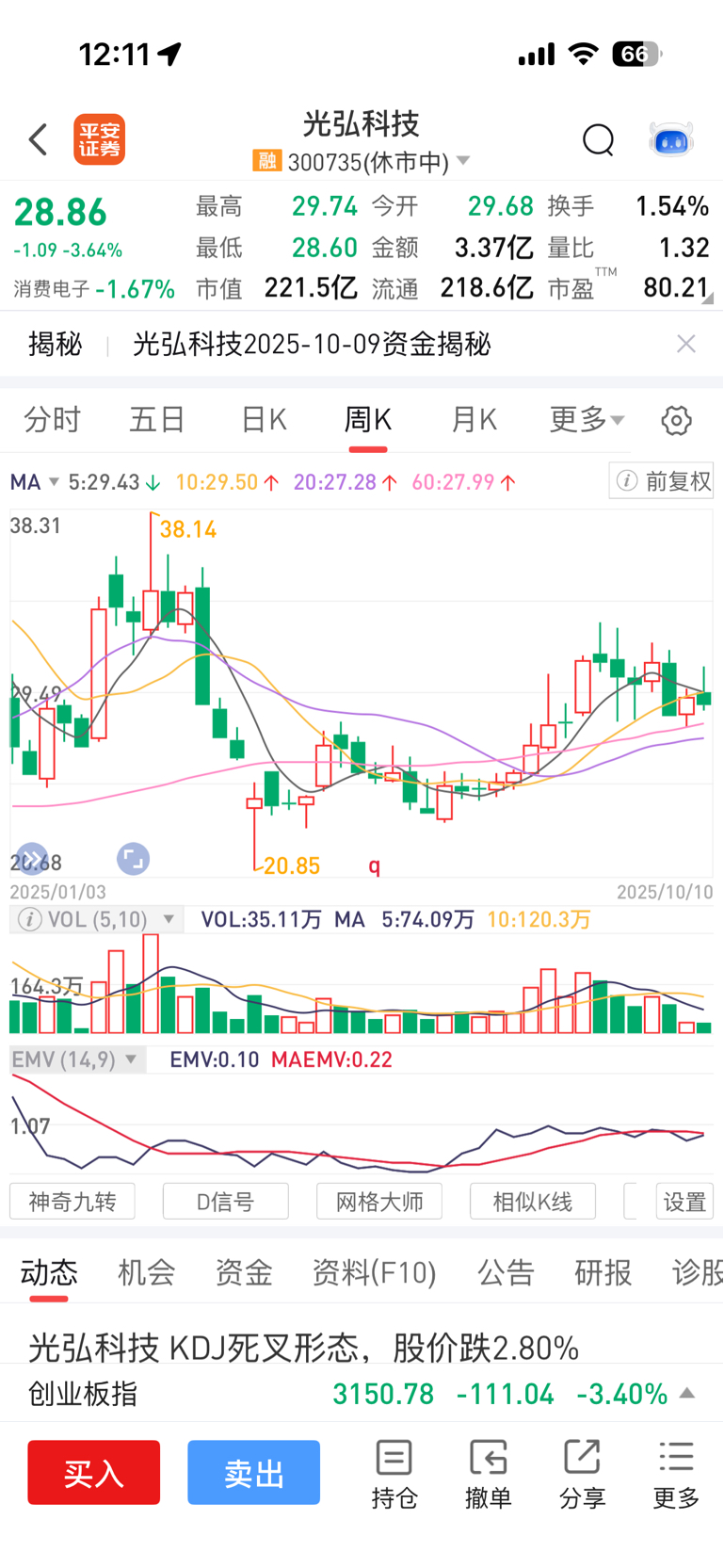Screen dimensions: 724x1568
Task: Tap the red q marker on chart
Action: tap(375, 865)
